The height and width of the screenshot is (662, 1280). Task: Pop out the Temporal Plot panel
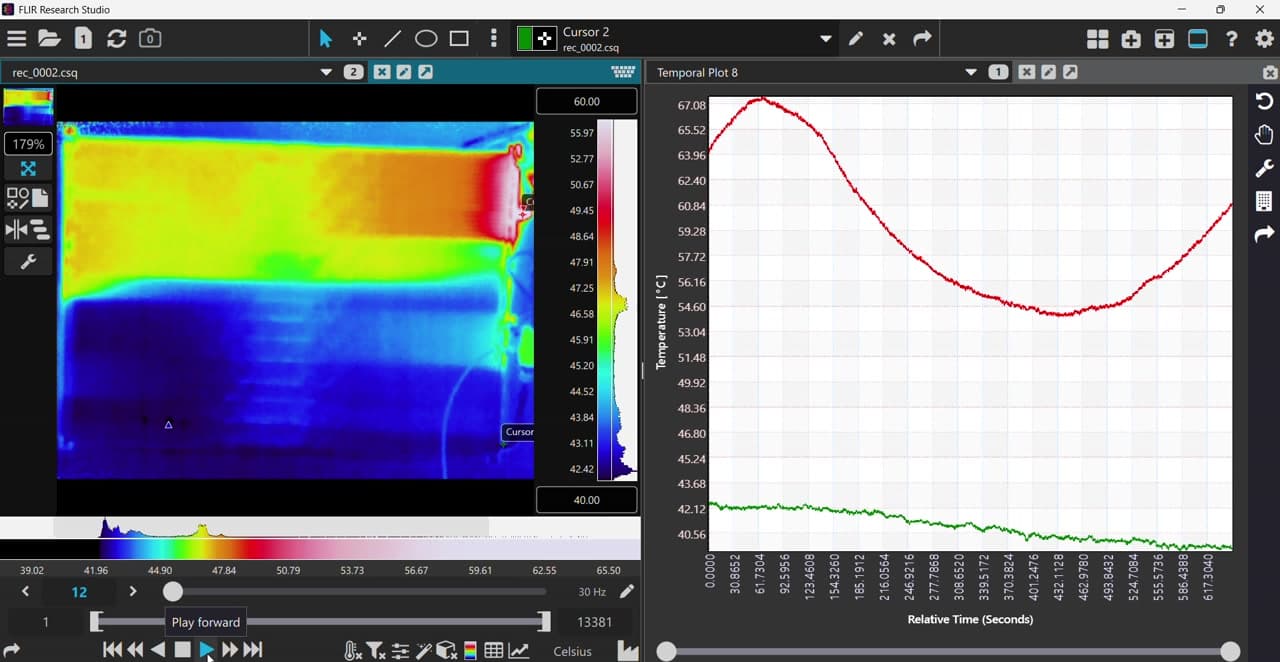pyautogui.click(x=1070, y=72)
